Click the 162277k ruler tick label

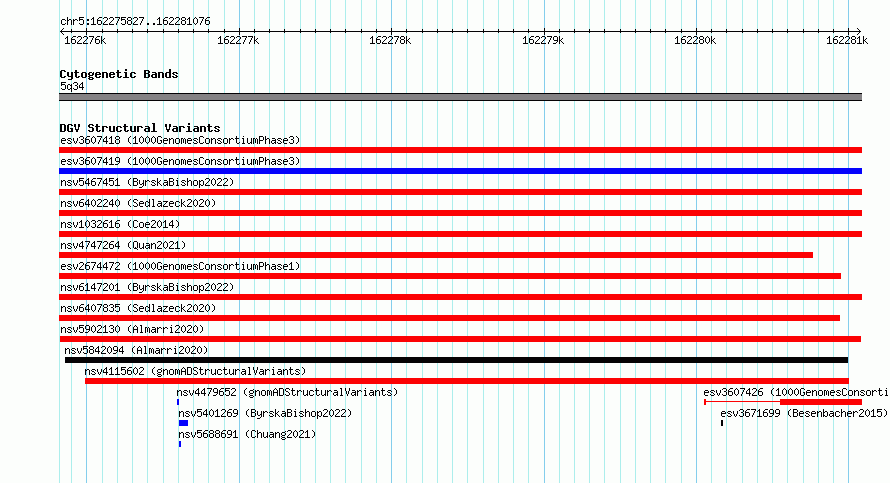point(238,40)
